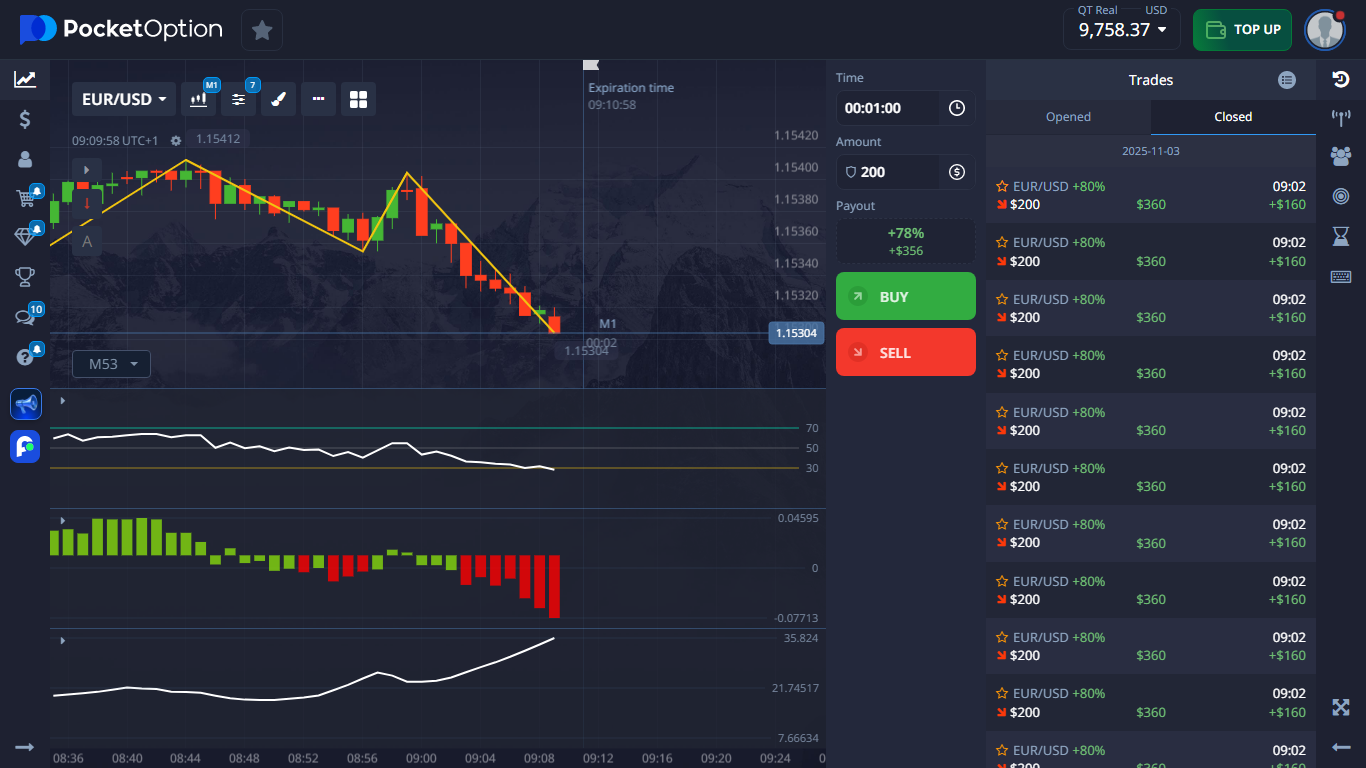The width and height of the screenshot is (1366, 768).
Task: Open the chart time settings gear
Action: click(175, 141)
